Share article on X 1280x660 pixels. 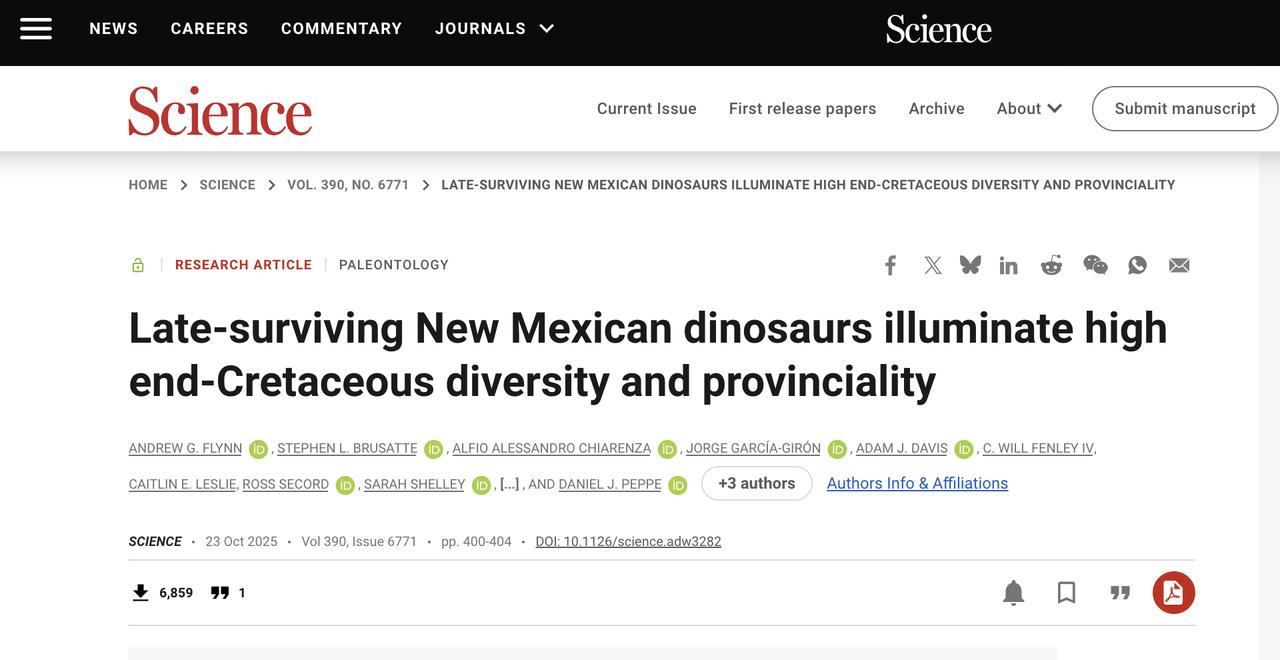point(932,265)
